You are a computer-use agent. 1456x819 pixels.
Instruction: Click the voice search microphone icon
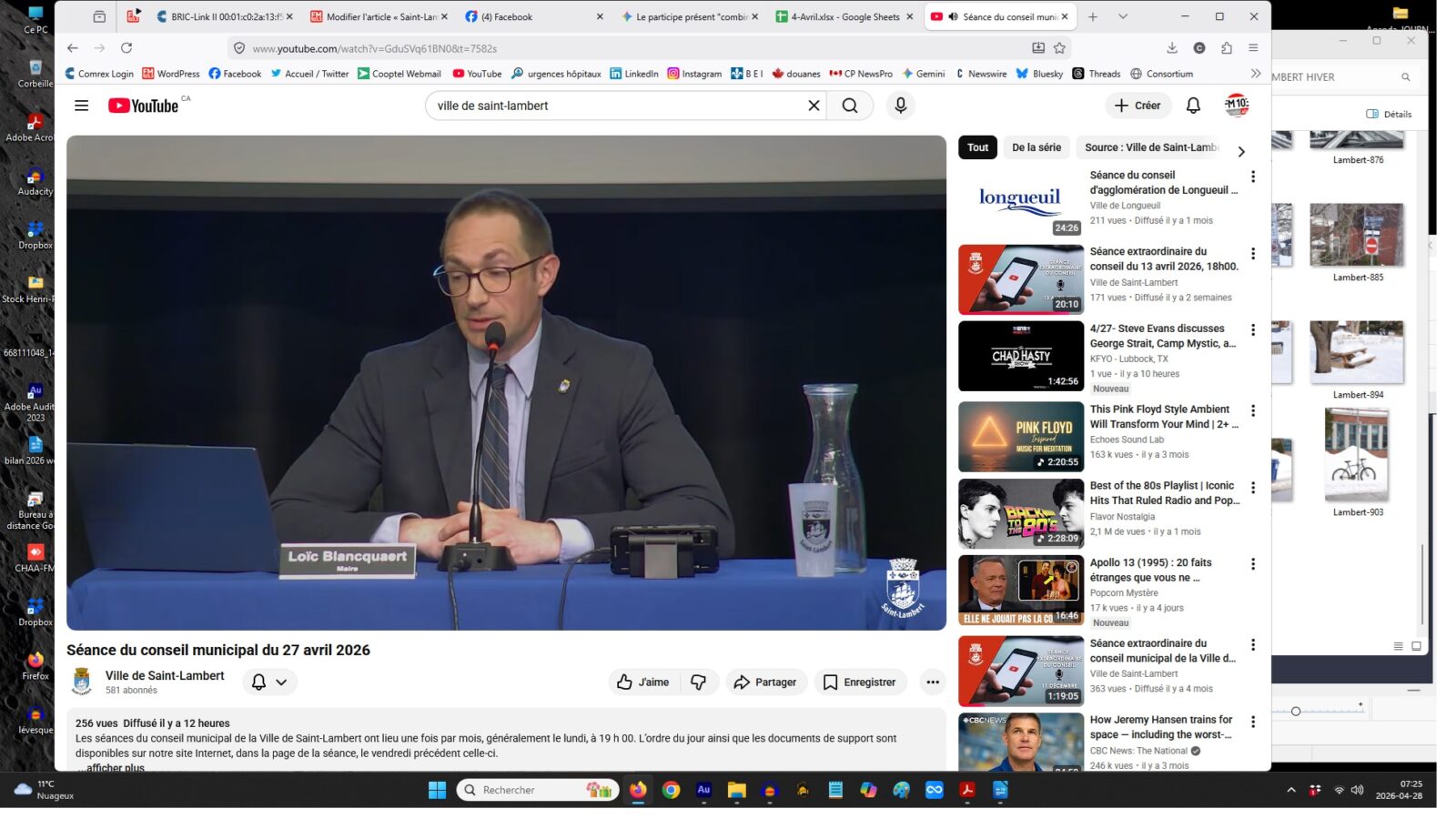click(900, 106)
